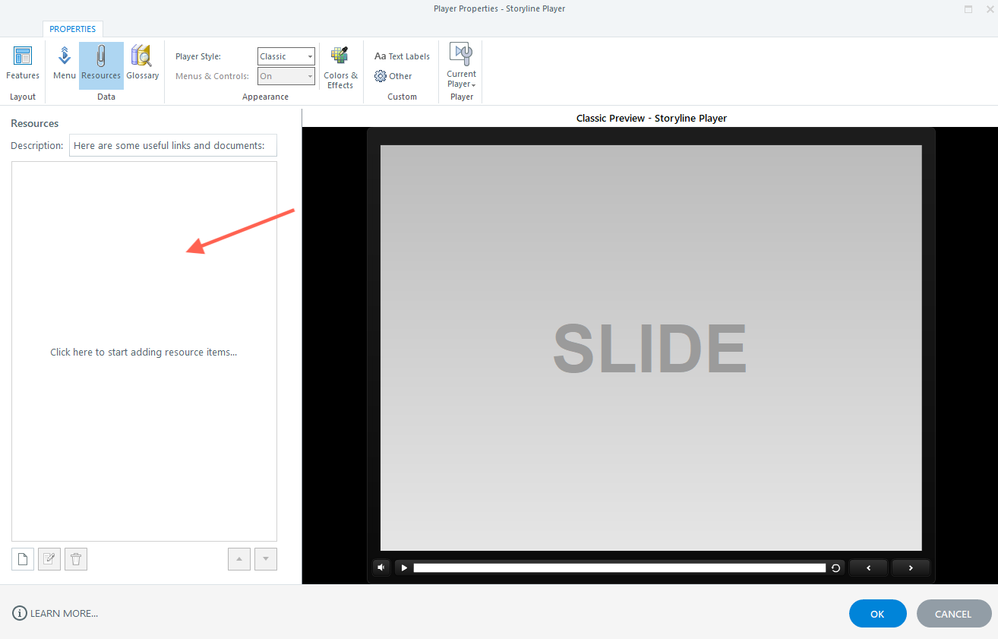Delete resource with trash icon

click(76, 559)
